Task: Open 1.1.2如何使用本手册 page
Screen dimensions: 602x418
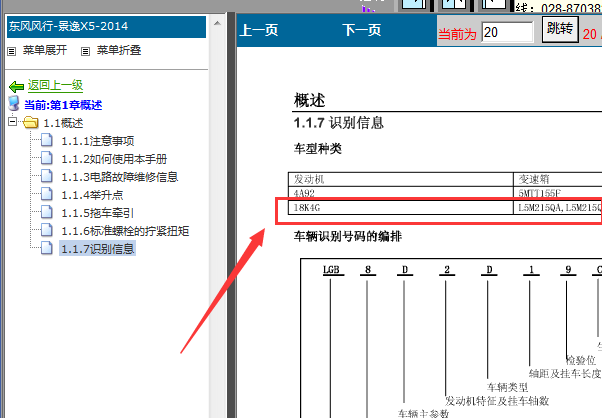Action: pyautogui.click(x=114, y=159)
